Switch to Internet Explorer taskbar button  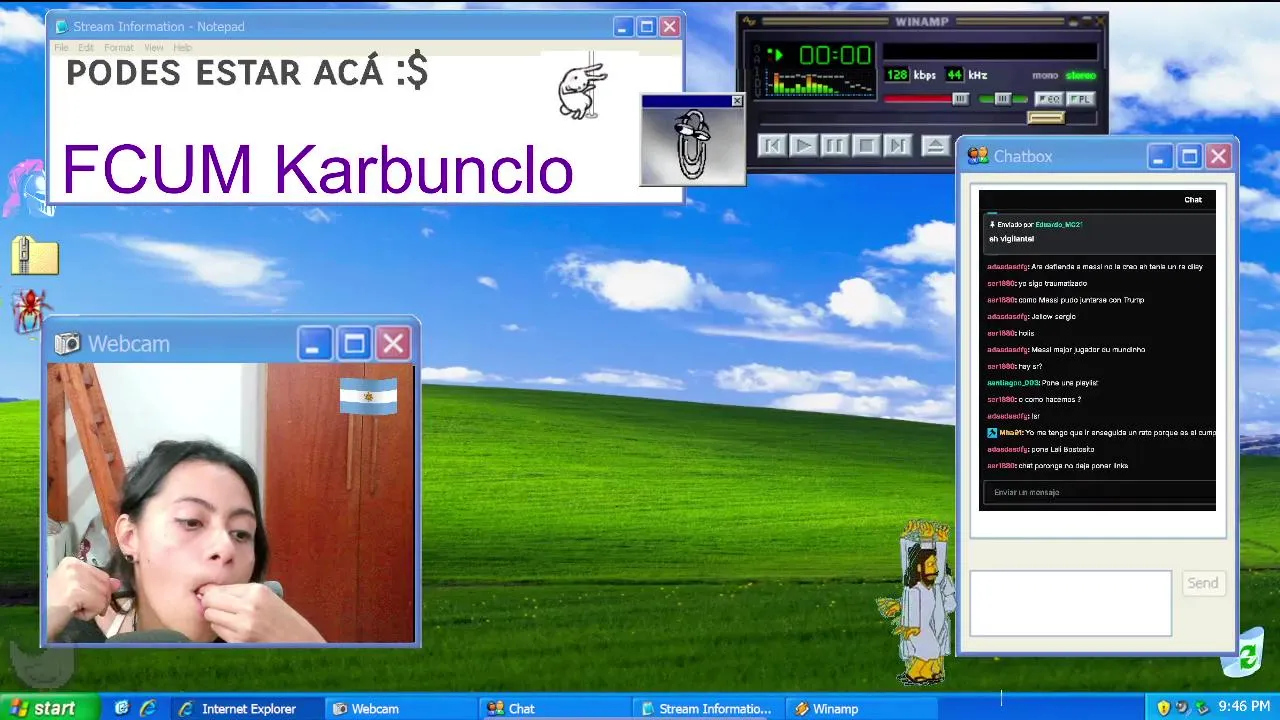246,708
